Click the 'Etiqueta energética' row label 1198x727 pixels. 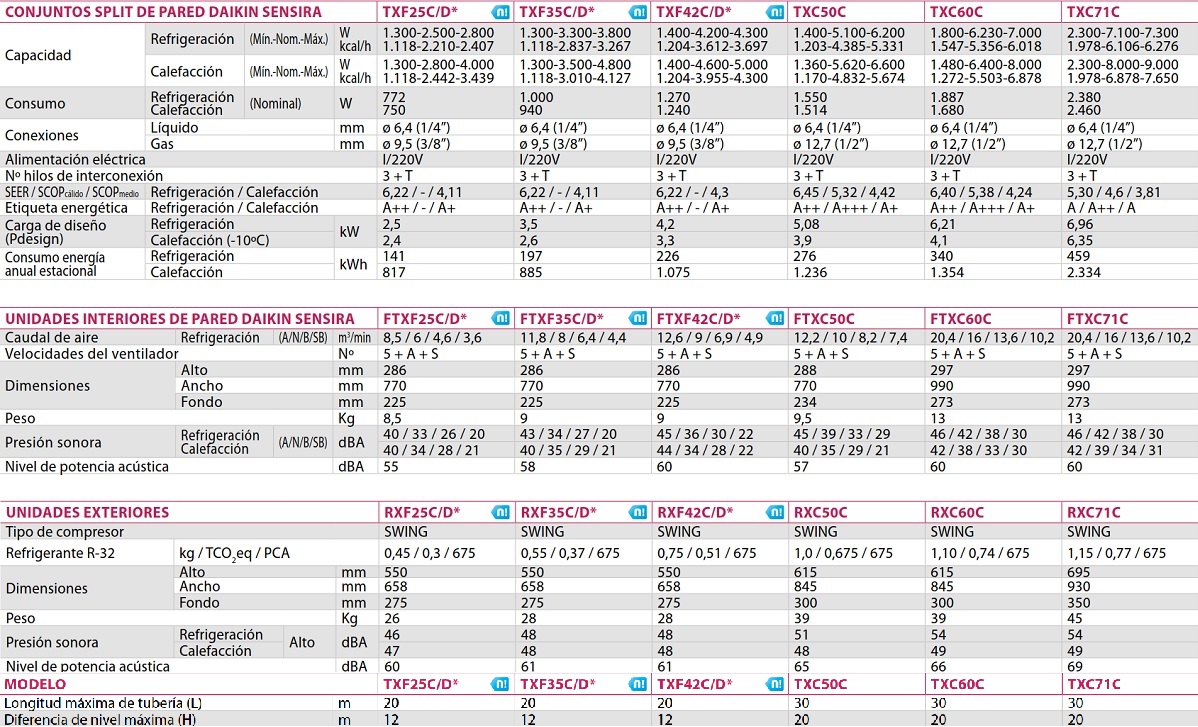(66, 208)
